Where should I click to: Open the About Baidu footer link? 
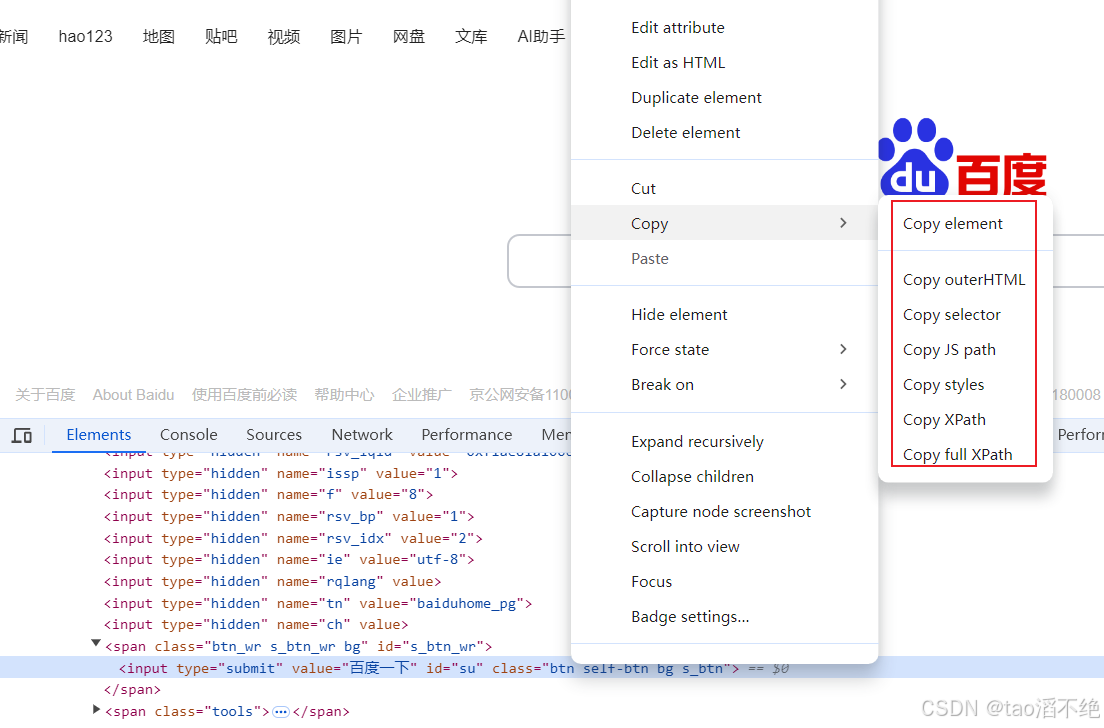click(x=133, y=395)
